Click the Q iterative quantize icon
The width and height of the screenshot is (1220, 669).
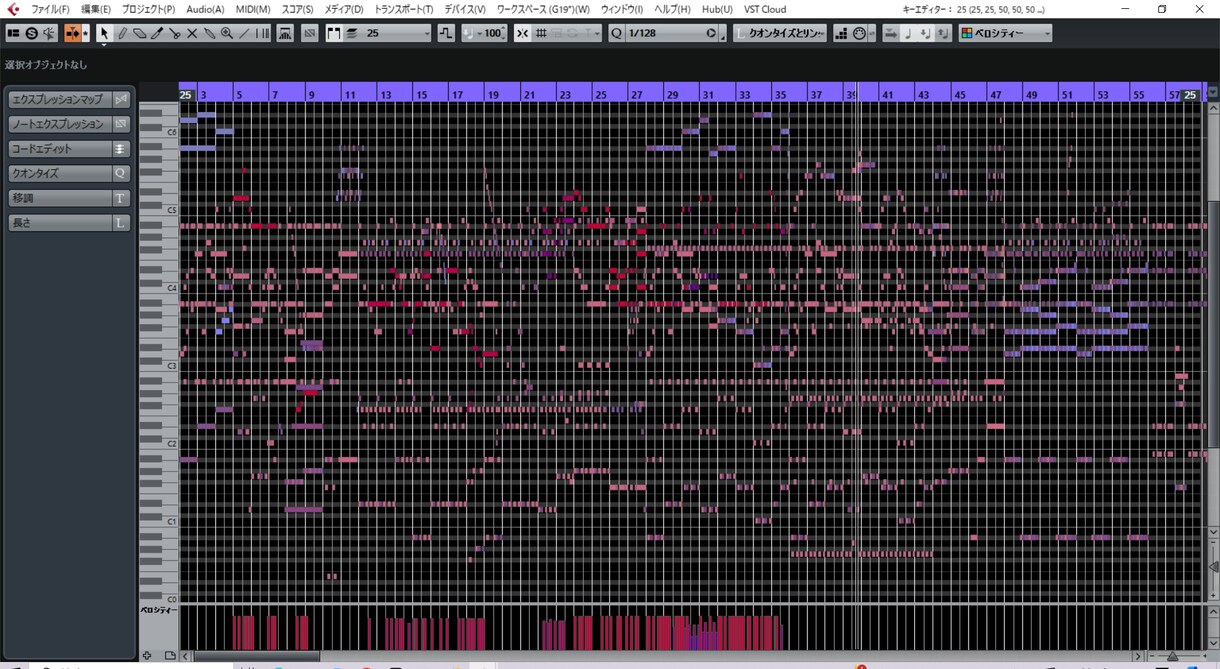[x=616, y=33]
